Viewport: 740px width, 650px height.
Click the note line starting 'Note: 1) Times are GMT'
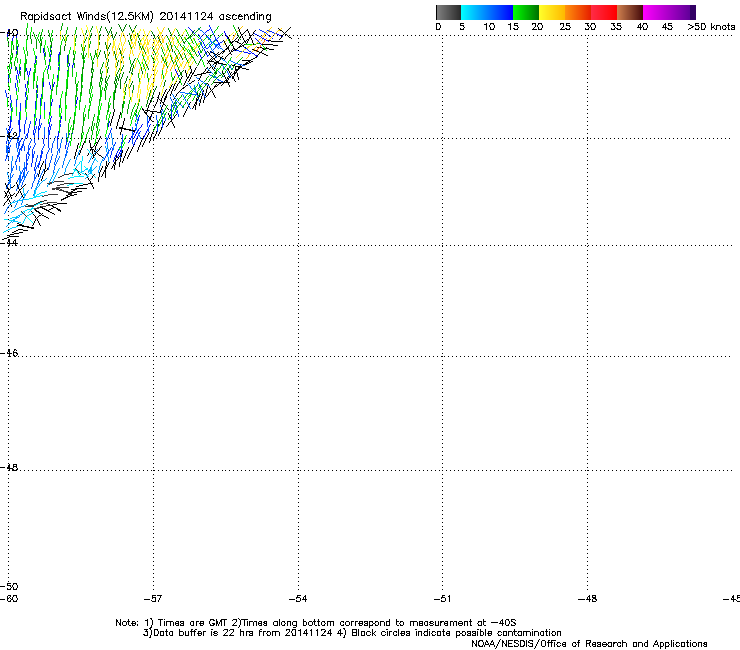pyautogui.click(x=316, y=623)
